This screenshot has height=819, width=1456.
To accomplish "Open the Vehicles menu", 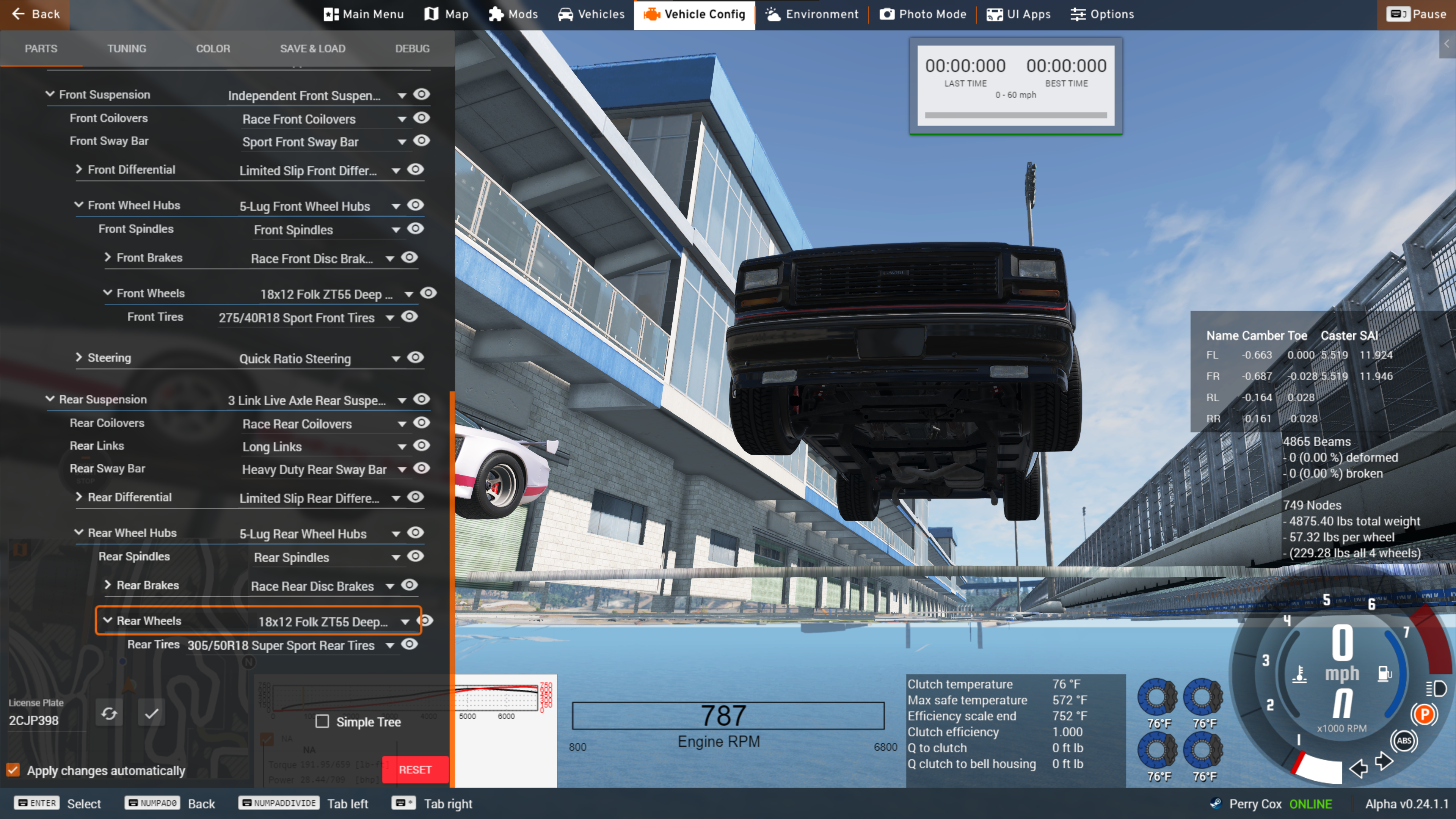I will tap(591, 14).
